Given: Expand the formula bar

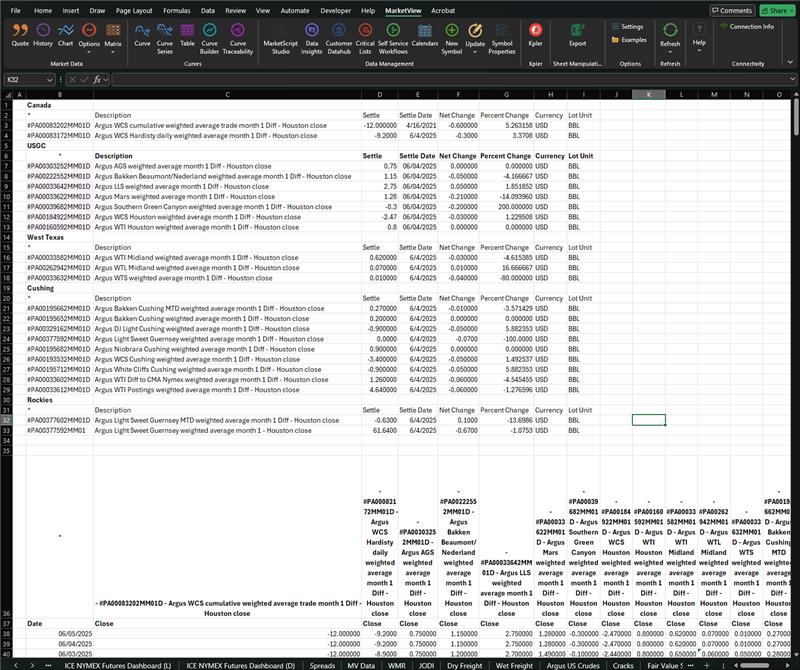Looking at the screenshot, I should coord(792,79).
